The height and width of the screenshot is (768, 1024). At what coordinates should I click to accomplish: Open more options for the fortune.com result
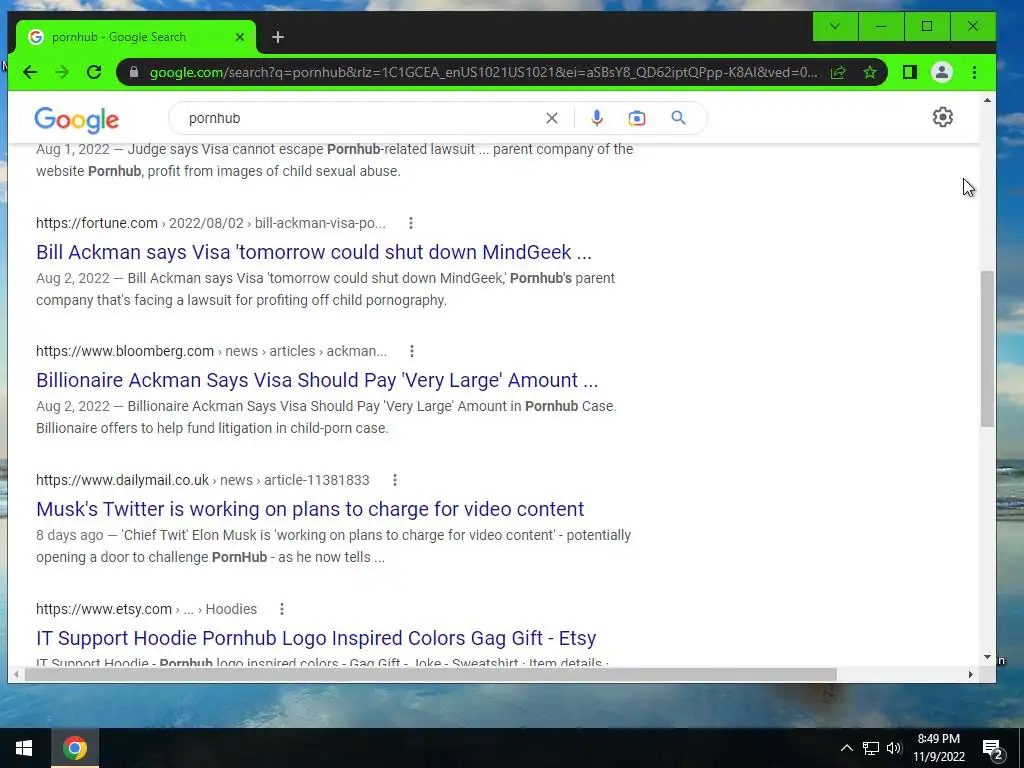(x=411, y=223)
